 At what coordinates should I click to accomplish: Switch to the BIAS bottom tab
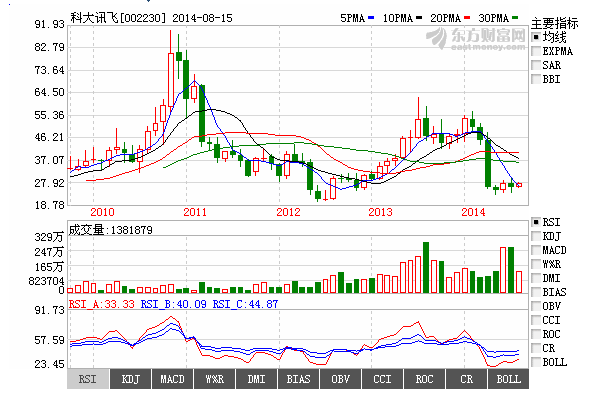coord(299,379)
